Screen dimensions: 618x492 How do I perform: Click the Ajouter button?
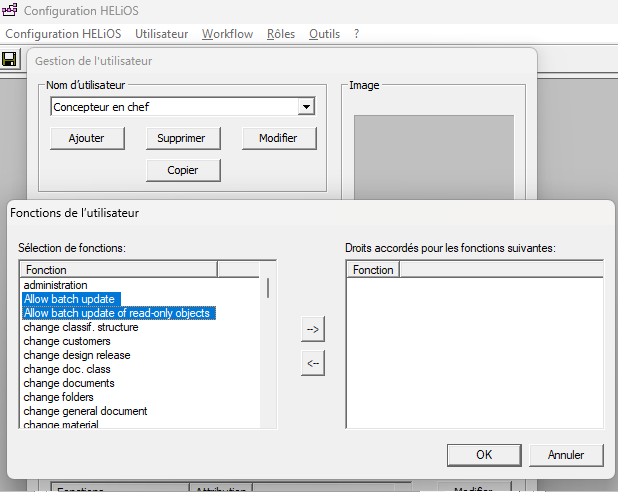pos(87,138)
